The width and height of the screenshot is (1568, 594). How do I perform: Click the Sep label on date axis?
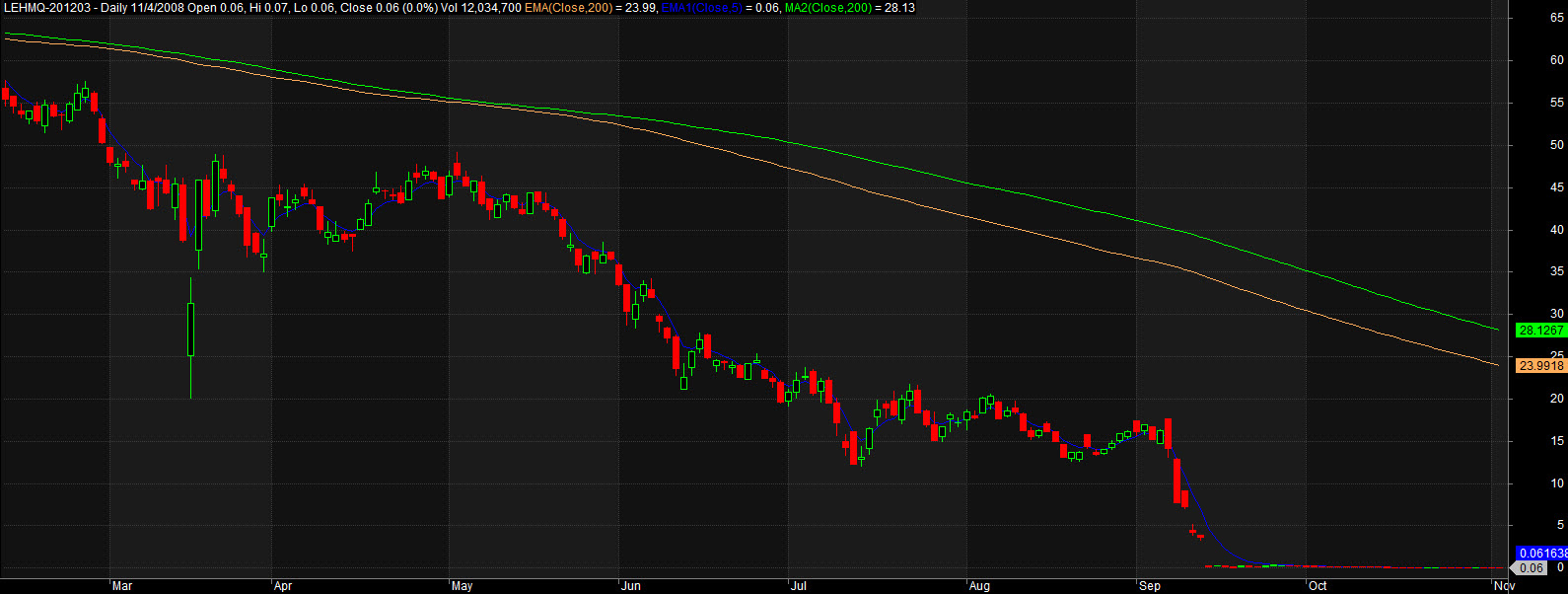click(1150, 586)
